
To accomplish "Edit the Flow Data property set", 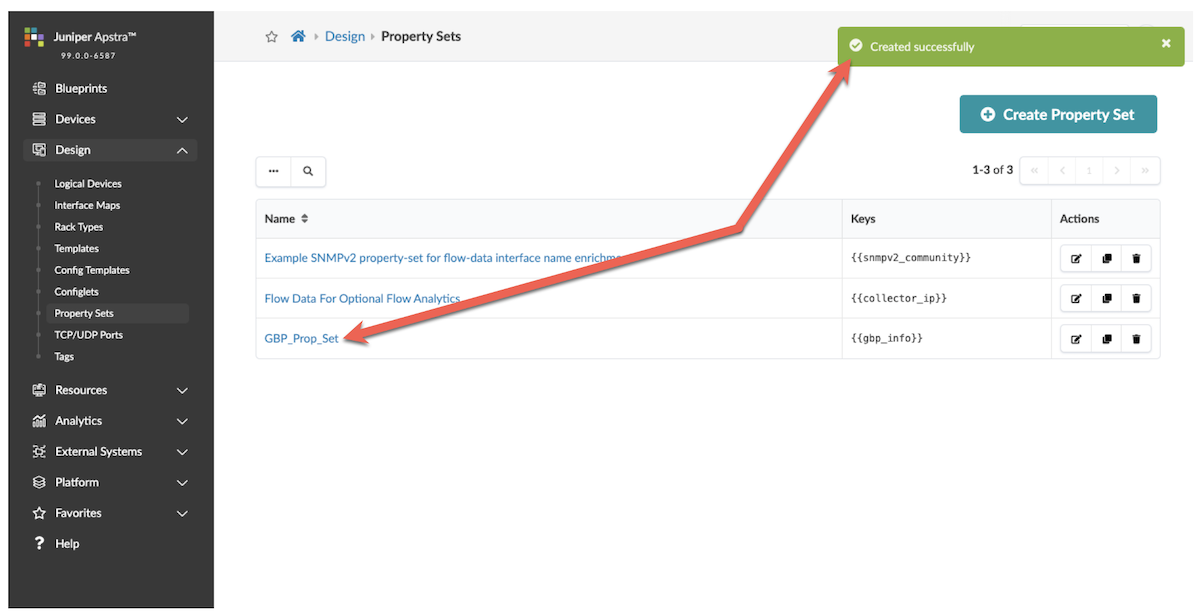I will [1076, 298].
